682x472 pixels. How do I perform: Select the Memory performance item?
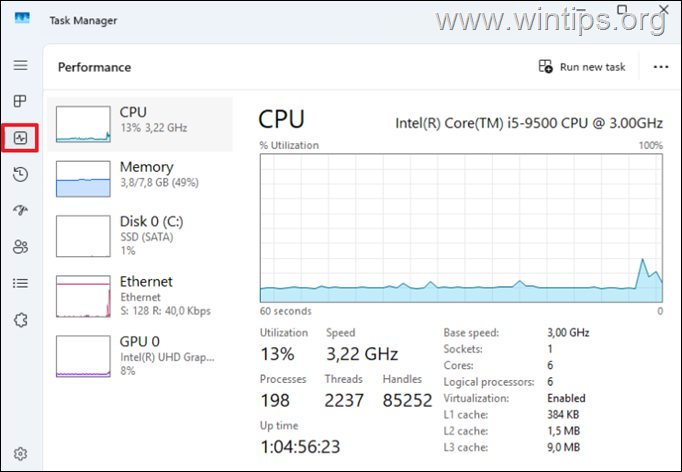point(140,179)
